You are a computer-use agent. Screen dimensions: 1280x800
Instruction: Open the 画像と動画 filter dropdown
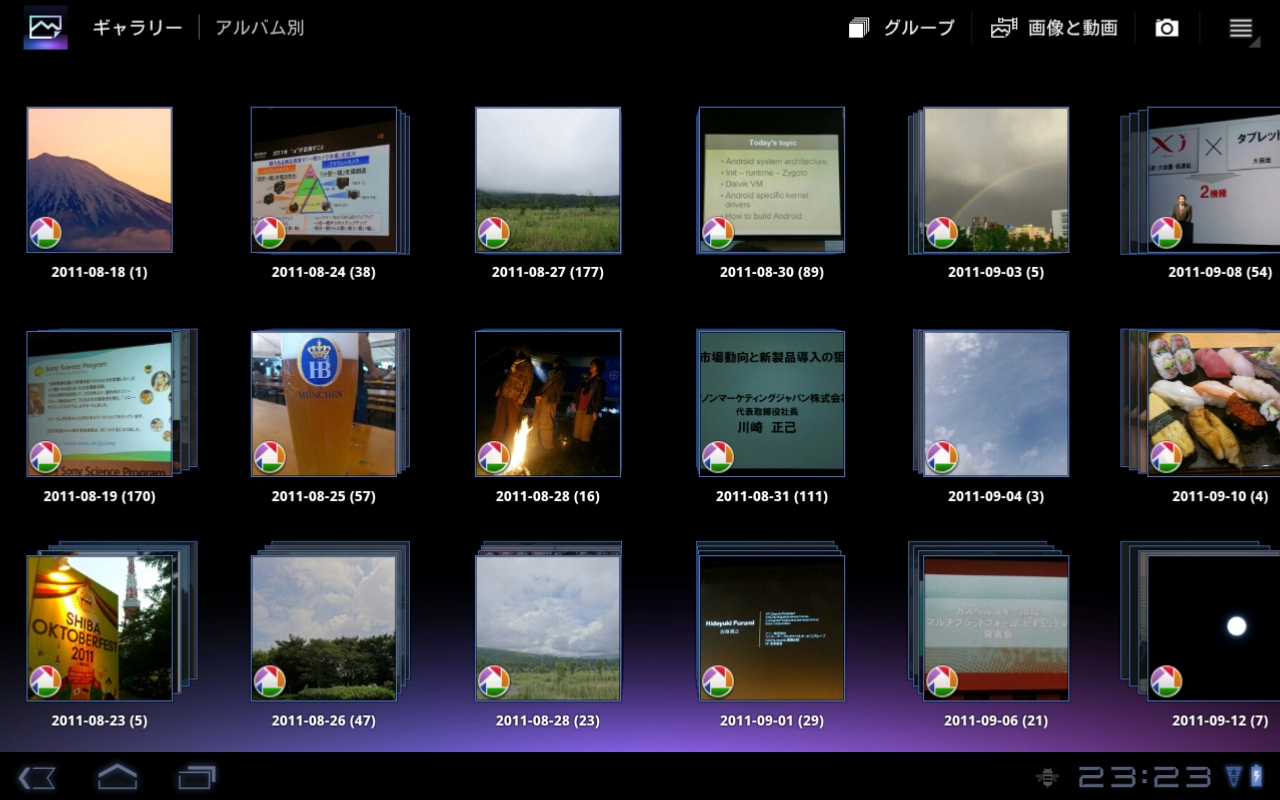coord(1054,28)
